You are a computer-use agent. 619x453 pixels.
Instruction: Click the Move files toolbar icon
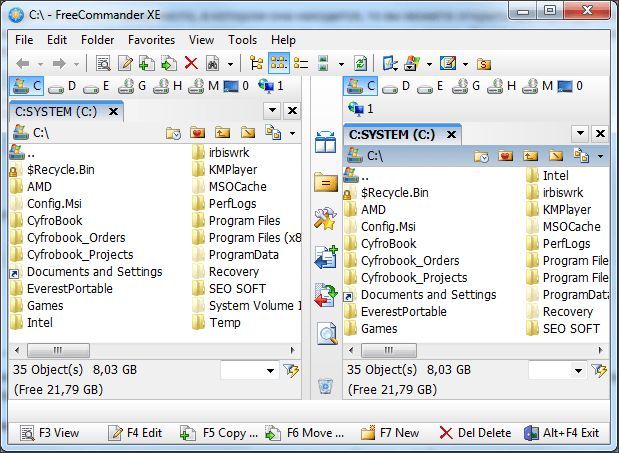[169, 64]
